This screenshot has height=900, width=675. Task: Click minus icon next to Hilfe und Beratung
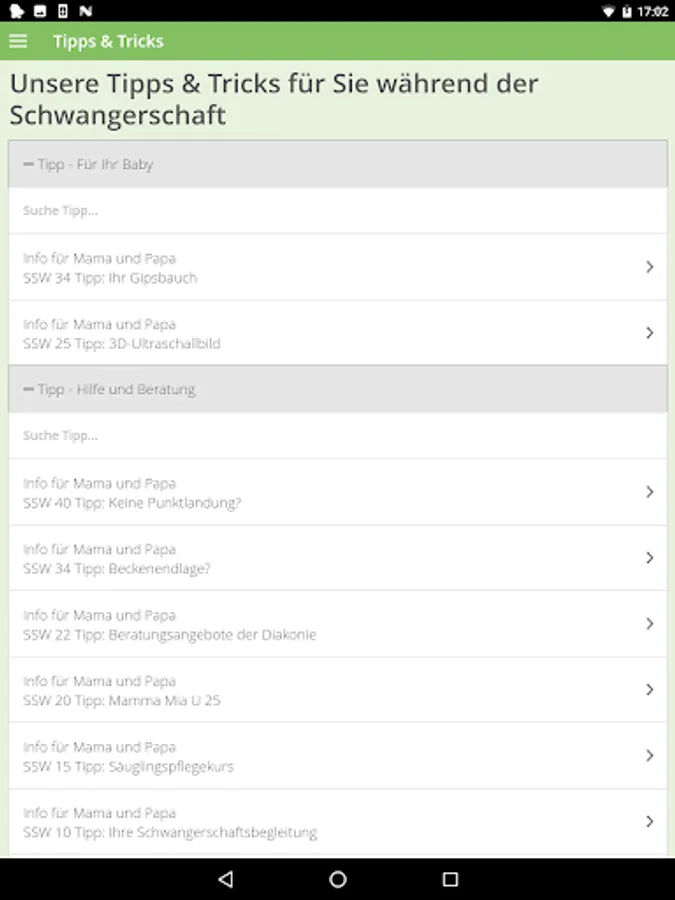pyautogui.click(x=28, y=389)
